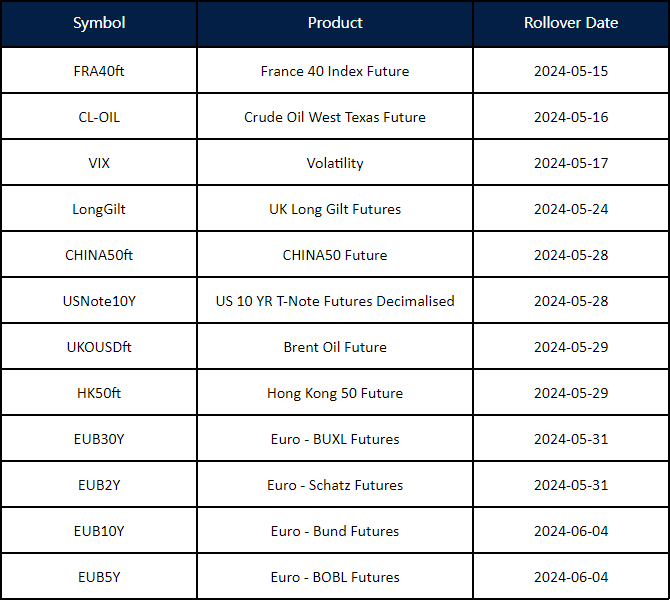Screen dimensions: 670x600
Task: Select the Volatility product cell
Action: 335,163
